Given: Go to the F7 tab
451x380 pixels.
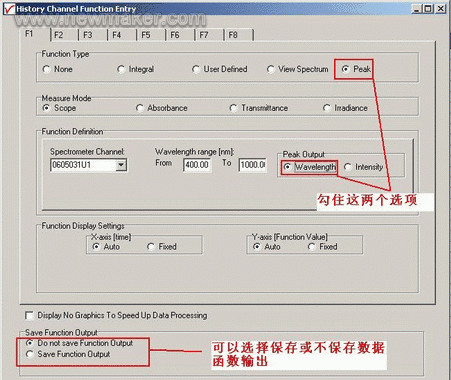Looking at the screenshot, I should pyautogui.click(x=209, y=35).
